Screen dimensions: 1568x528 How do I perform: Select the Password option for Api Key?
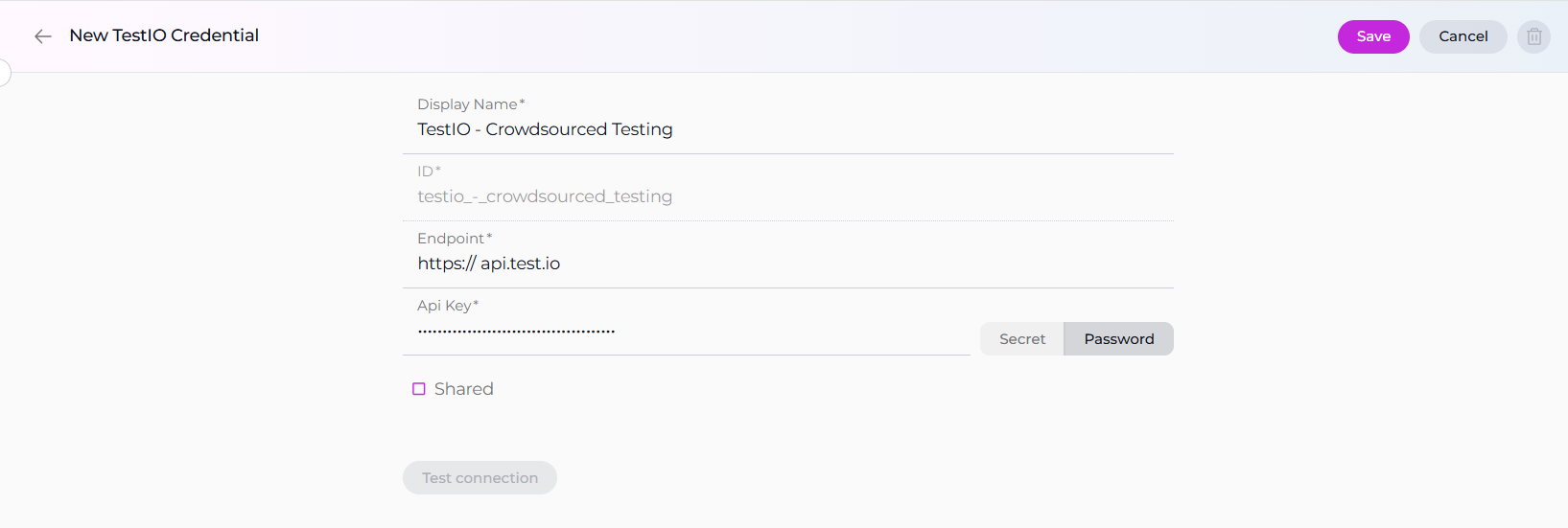[1118, 339]
